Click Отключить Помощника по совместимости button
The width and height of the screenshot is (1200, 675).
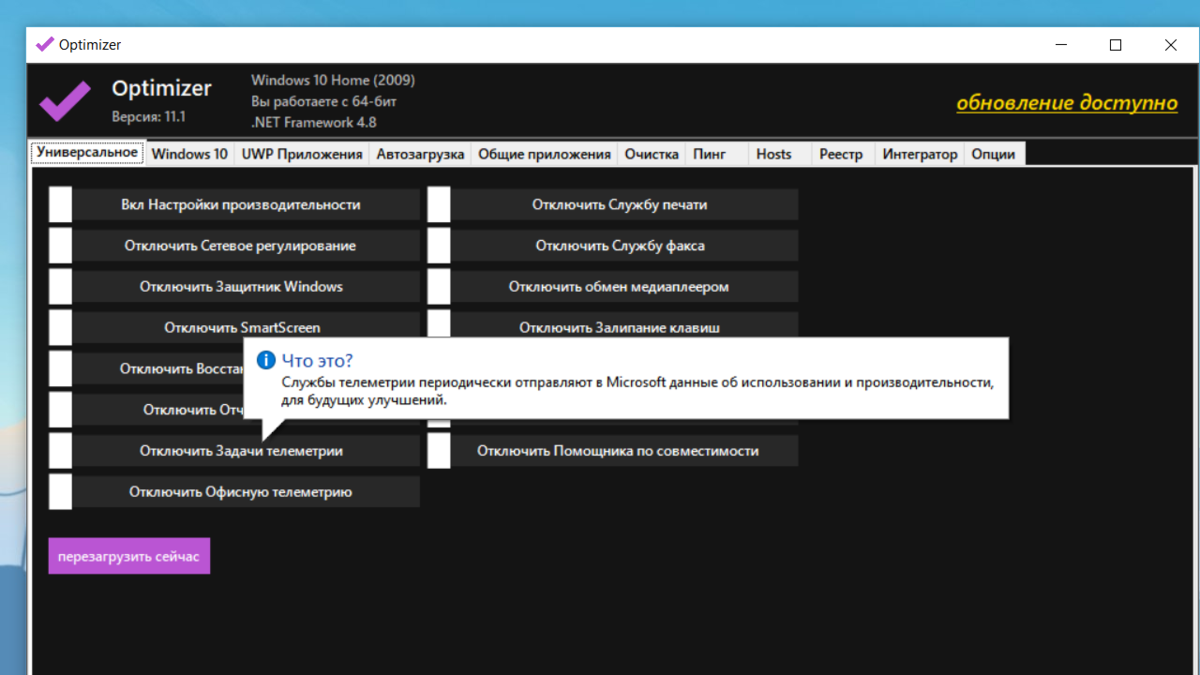(625, 451)
